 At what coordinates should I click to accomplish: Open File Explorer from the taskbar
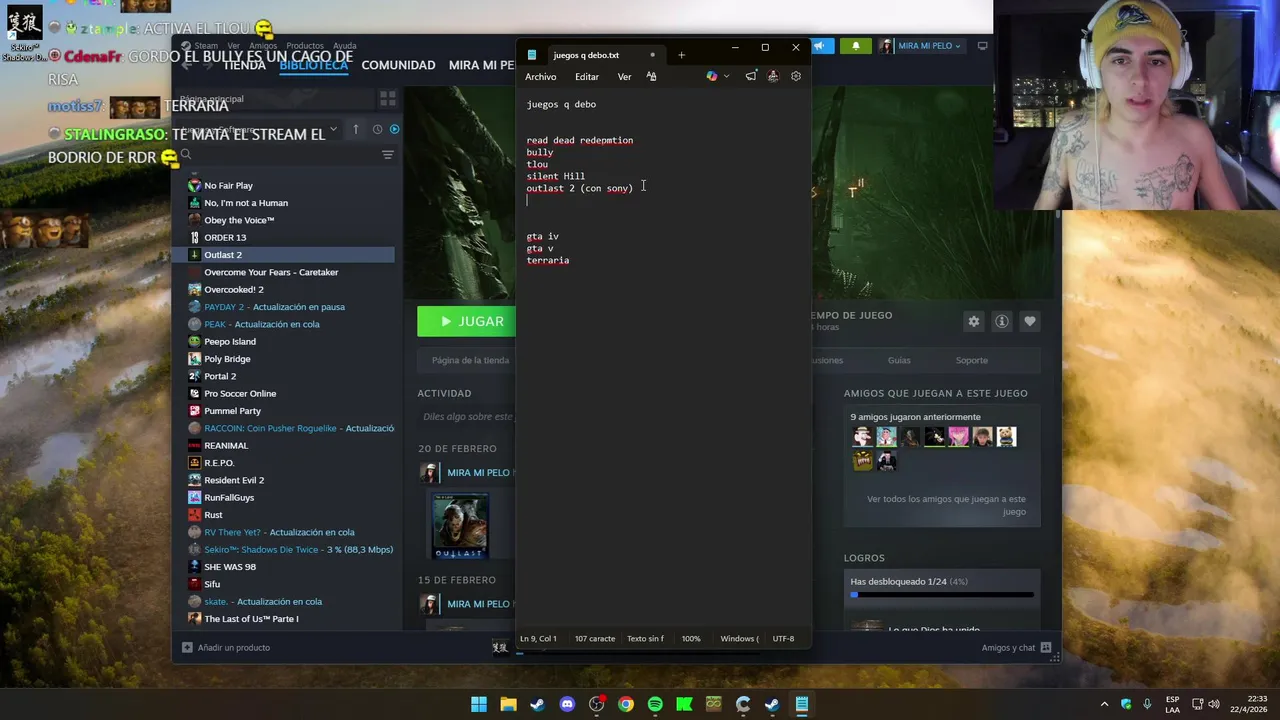coord(508,704)
